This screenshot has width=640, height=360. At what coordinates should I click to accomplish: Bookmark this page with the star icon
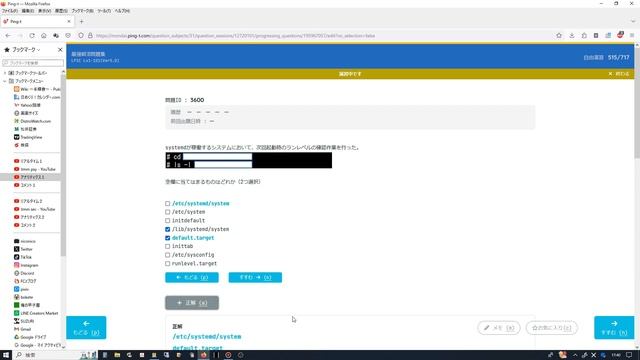(559, 36)
